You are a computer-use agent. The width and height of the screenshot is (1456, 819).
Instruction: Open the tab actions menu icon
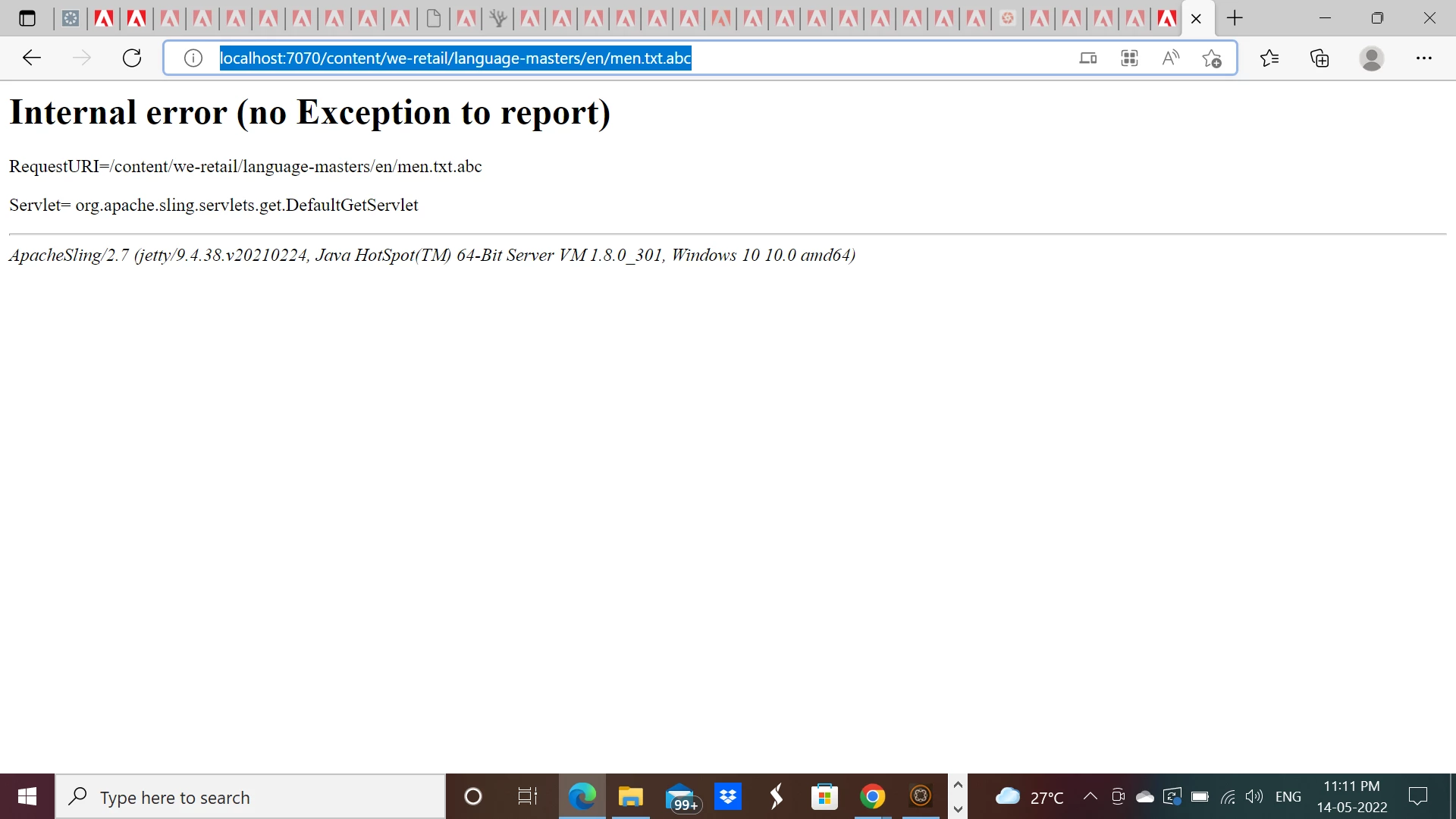(27, 18)
